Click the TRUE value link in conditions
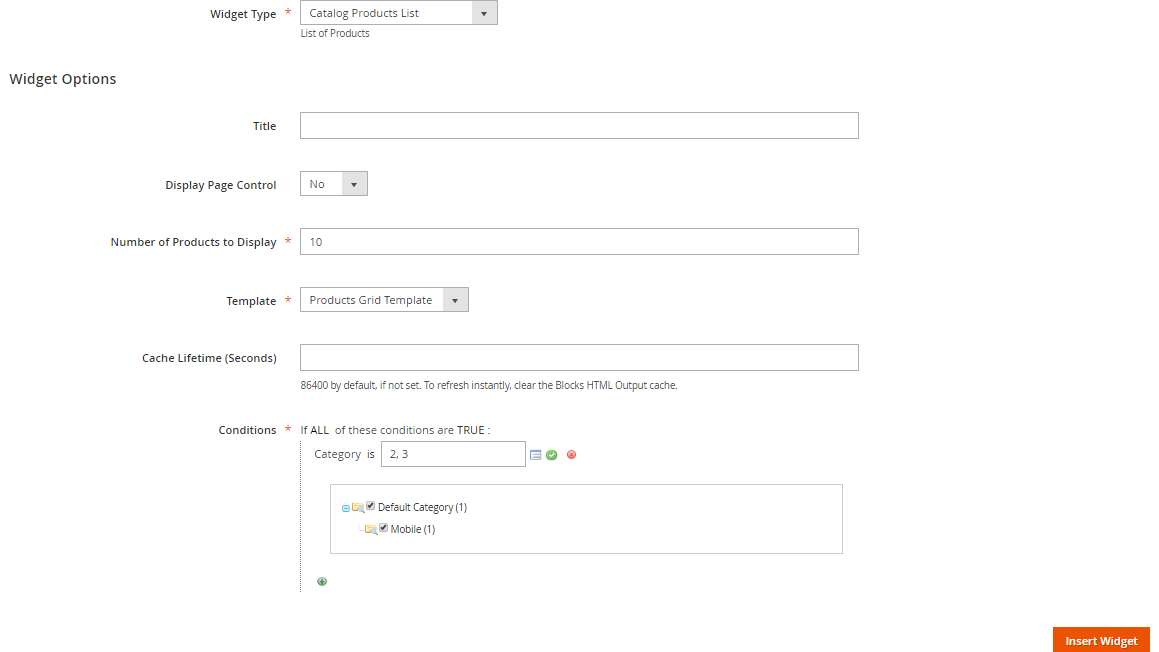The height and width of the screenshot is (652, 1159). point(471,430)
